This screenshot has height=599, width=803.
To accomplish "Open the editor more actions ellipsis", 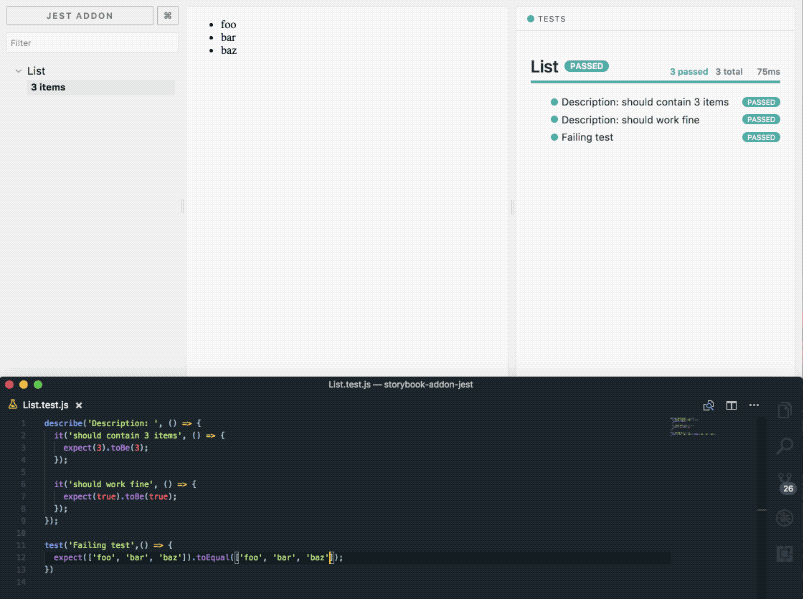I will pyautogui.click(x=754, y=405).
